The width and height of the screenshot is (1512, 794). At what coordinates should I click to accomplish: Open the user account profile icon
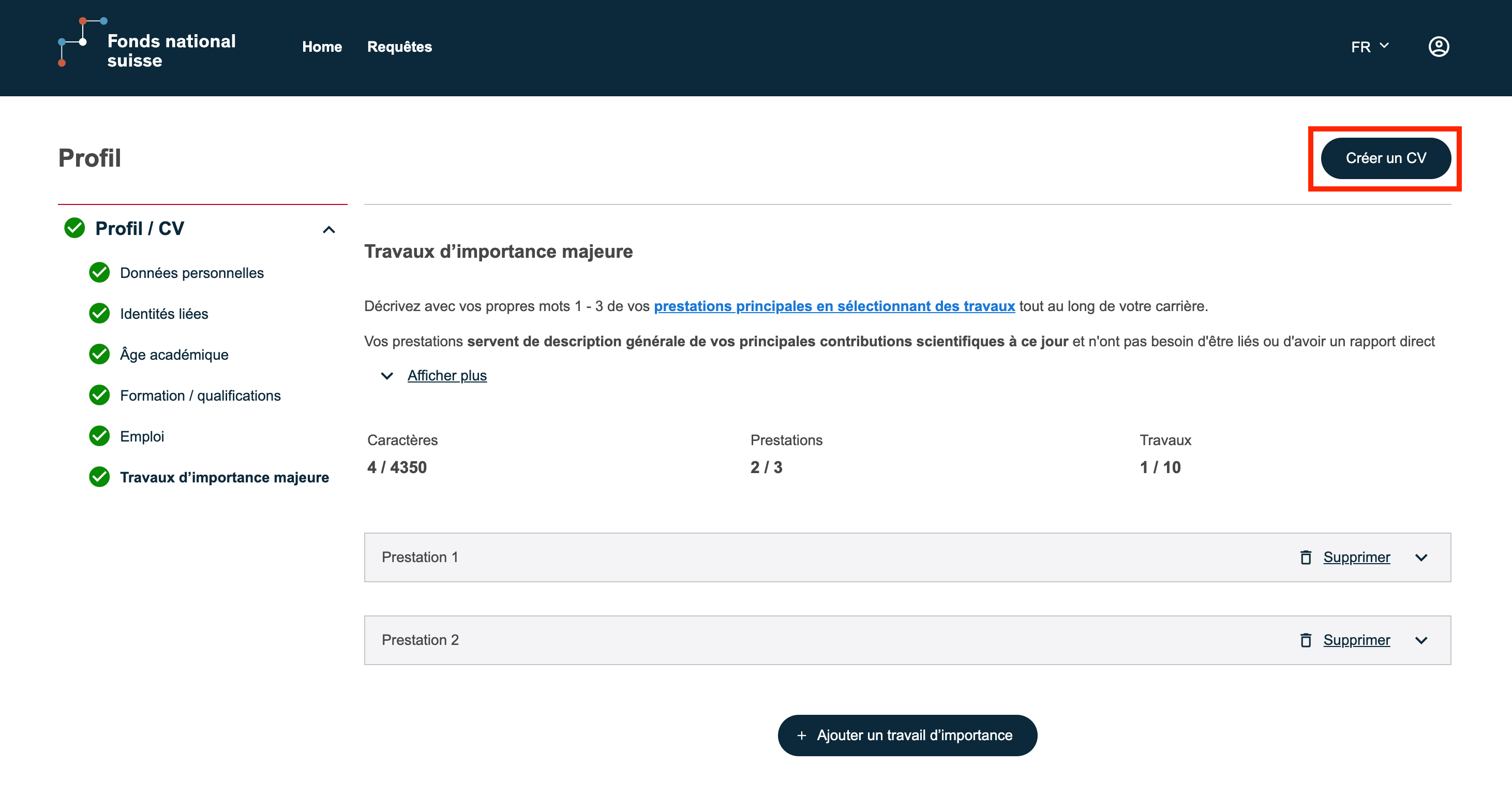tap(1438, 47)
